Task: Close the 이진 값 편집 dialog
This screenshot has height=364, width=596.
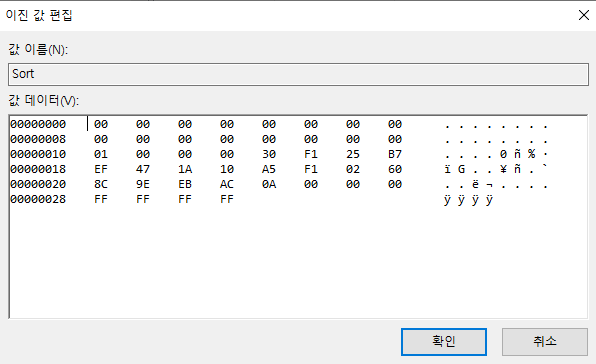Action: 583,15
